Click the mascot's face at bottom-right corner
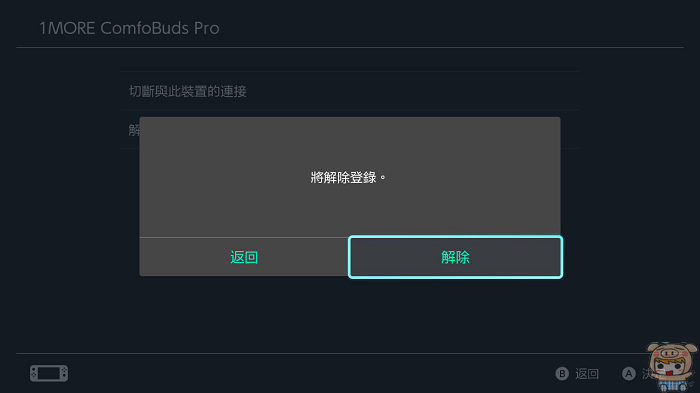 tap(670, 367)
